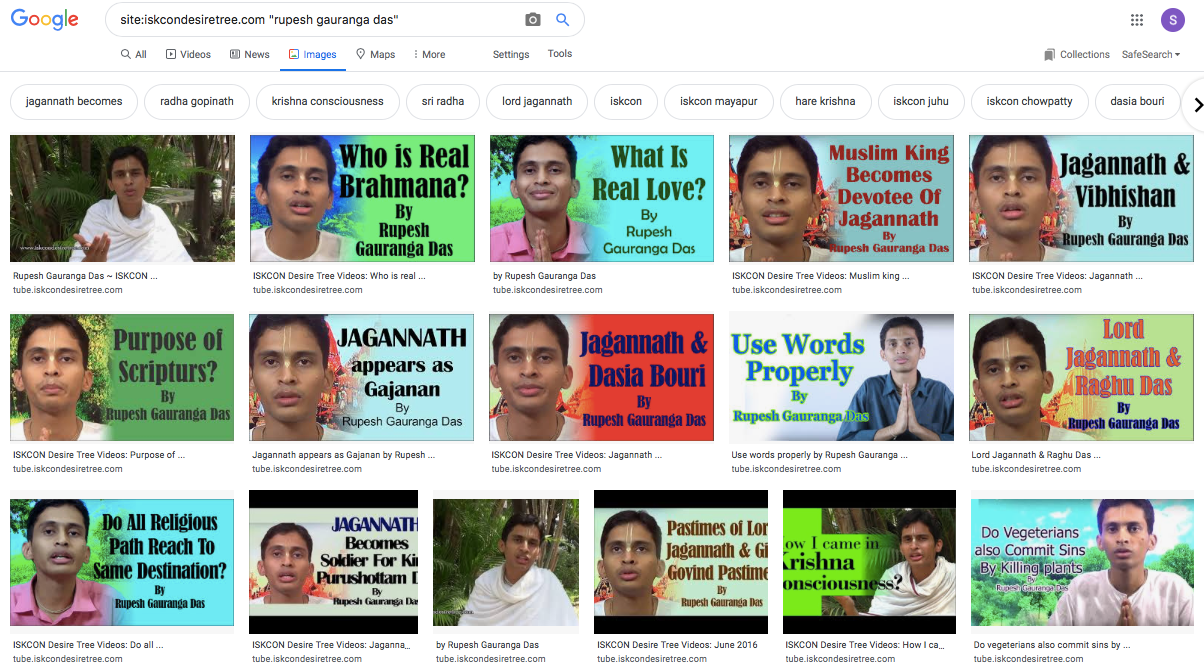Filter by 'radha gopinath' chip

pyautogui.click(x=197, y=101)
